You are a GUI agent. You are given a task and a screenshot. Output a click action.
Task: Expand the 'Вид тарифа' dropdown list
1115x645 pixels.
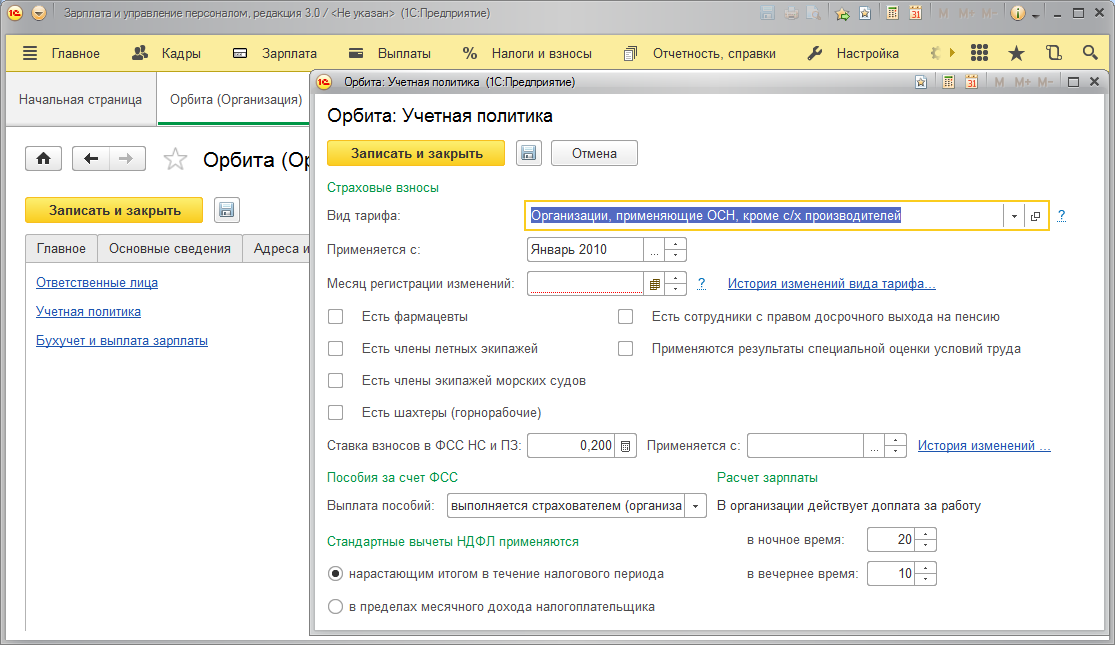coord(1014,216)
